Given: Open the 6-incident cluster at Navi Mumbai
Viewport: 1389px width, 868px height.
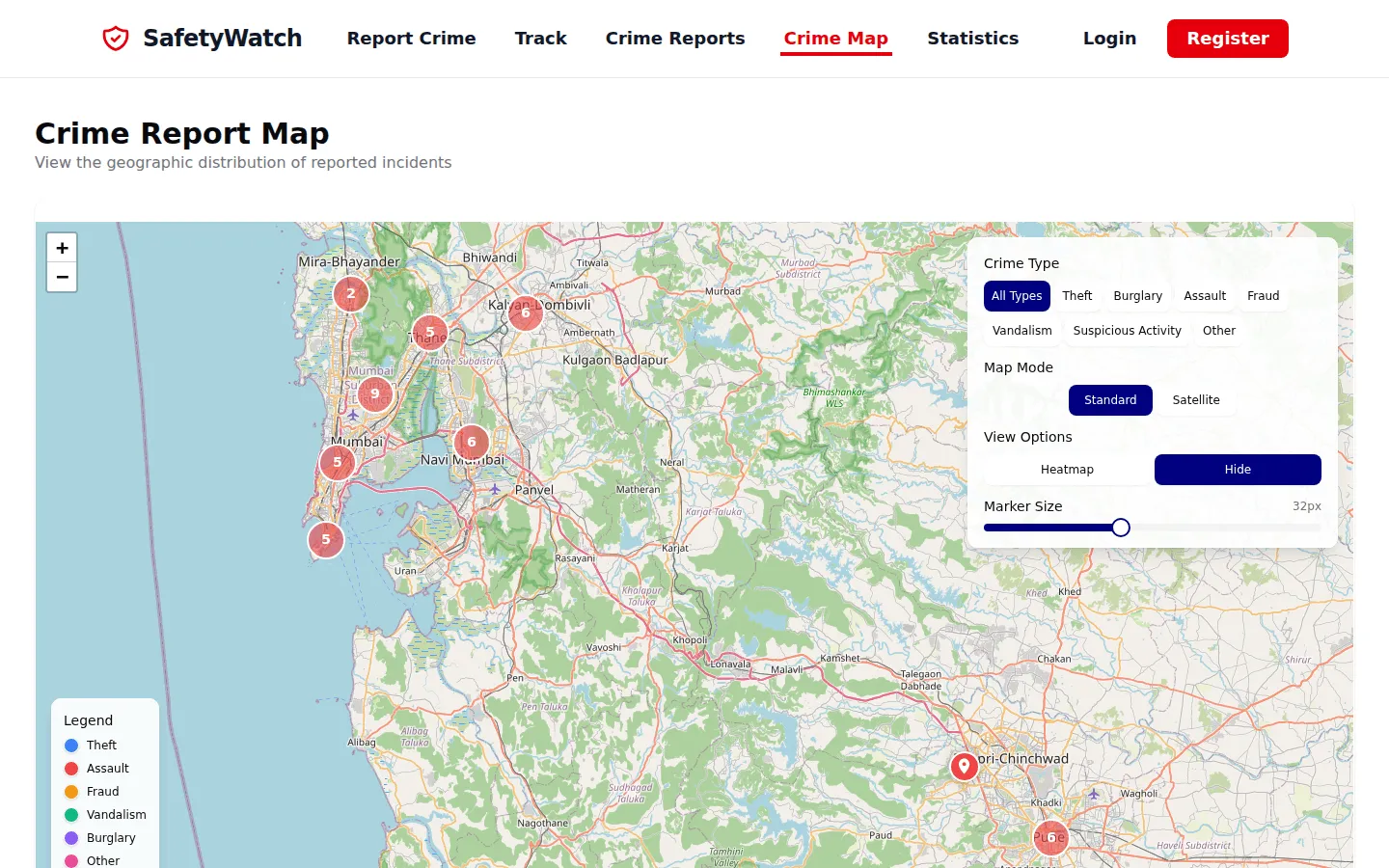Looking at the screenshot, I should (x=472, y=442).
